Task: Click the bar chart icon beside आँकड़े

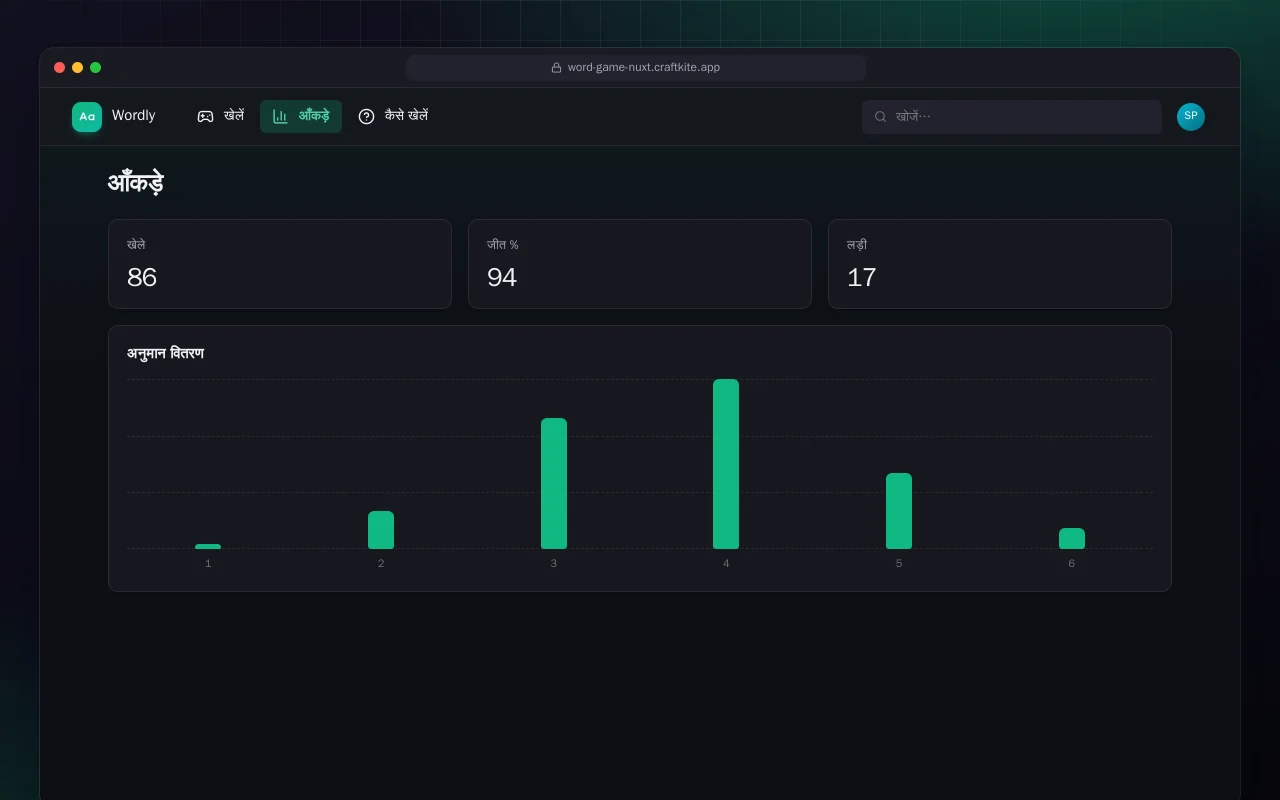Action: (280, 117)
